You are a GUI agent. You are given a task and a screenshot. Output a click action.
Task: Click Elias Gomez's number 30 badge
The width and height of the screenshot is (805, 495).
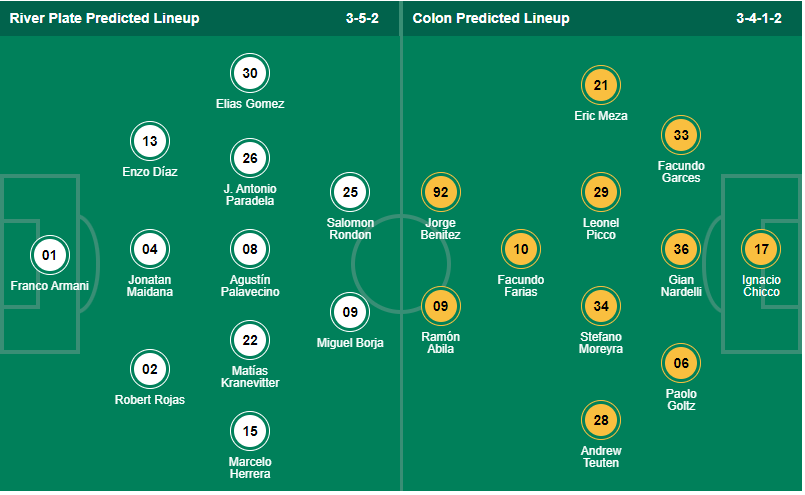click(250, 73)
